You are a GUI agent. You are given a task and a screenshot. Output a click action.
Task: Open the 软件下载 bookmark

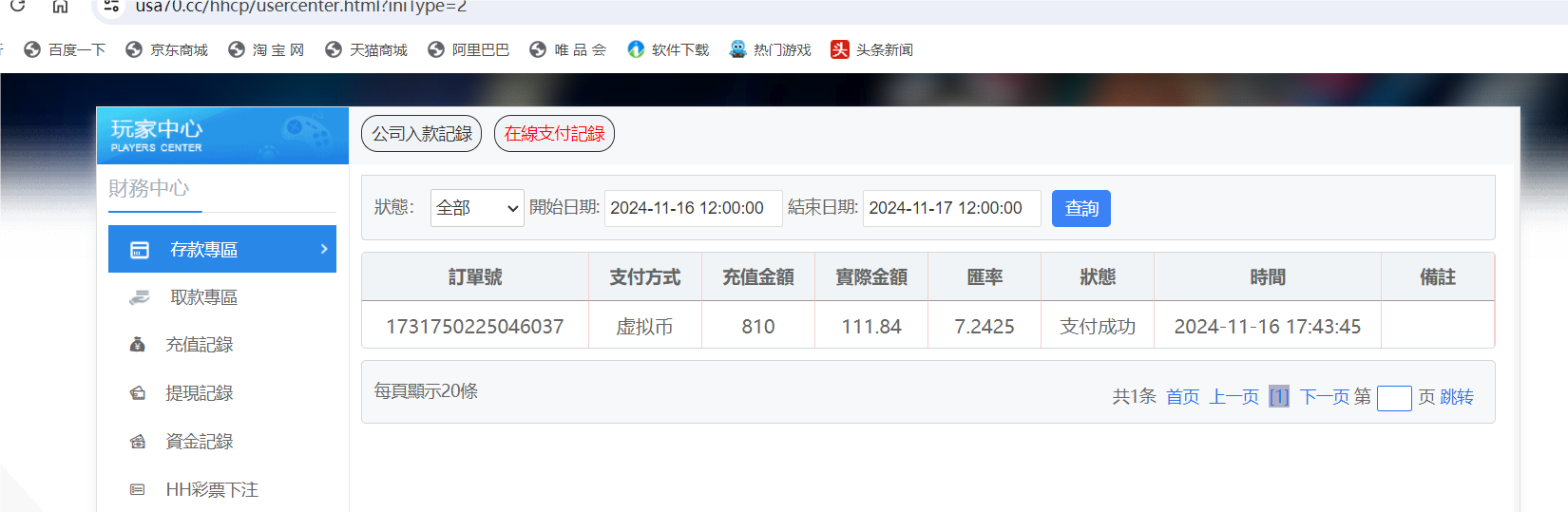(668, 49)
